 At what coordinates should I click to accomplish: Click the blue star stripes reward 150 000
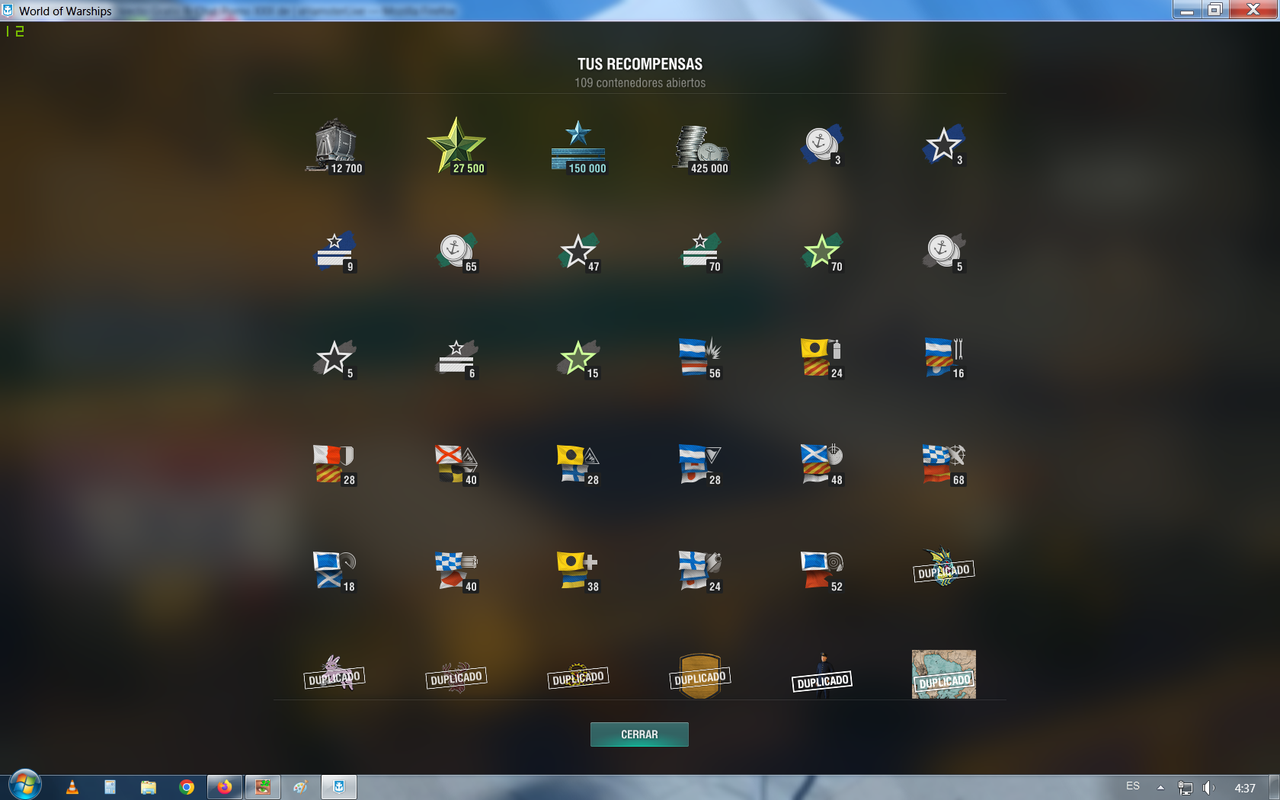pyautogui.click(x=578, y=147)
